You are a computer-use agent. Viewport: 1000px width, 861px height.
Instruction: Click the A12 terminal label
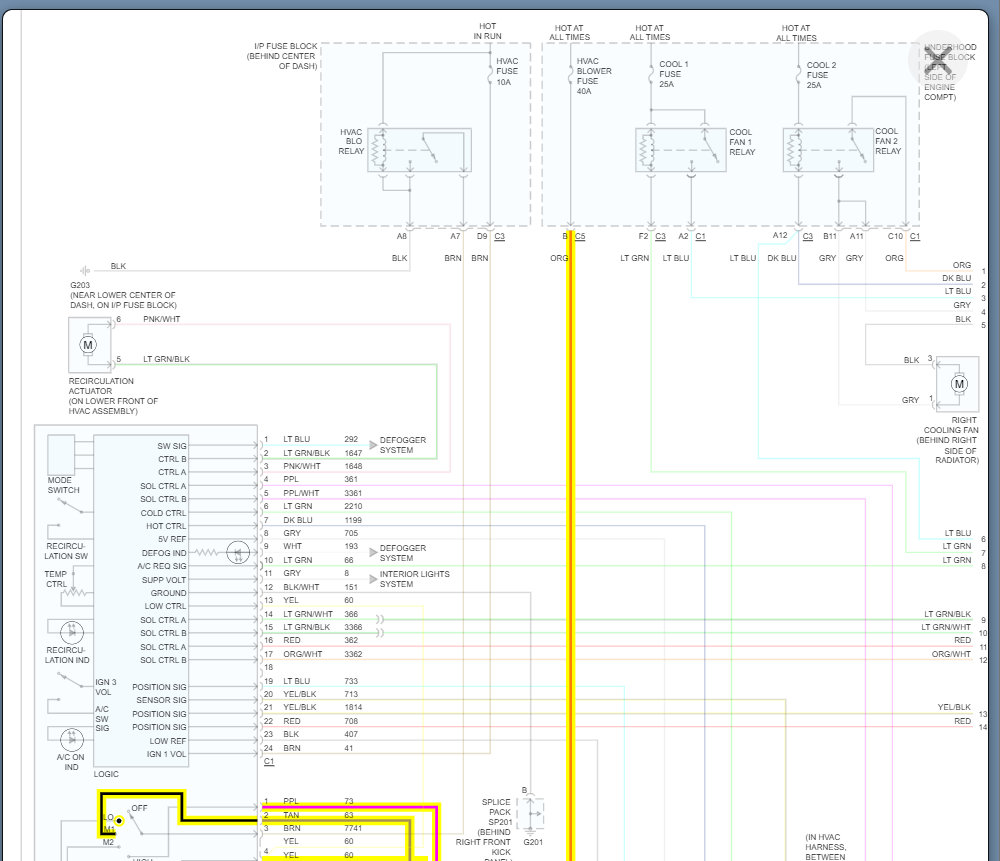(x=780, y=236)
